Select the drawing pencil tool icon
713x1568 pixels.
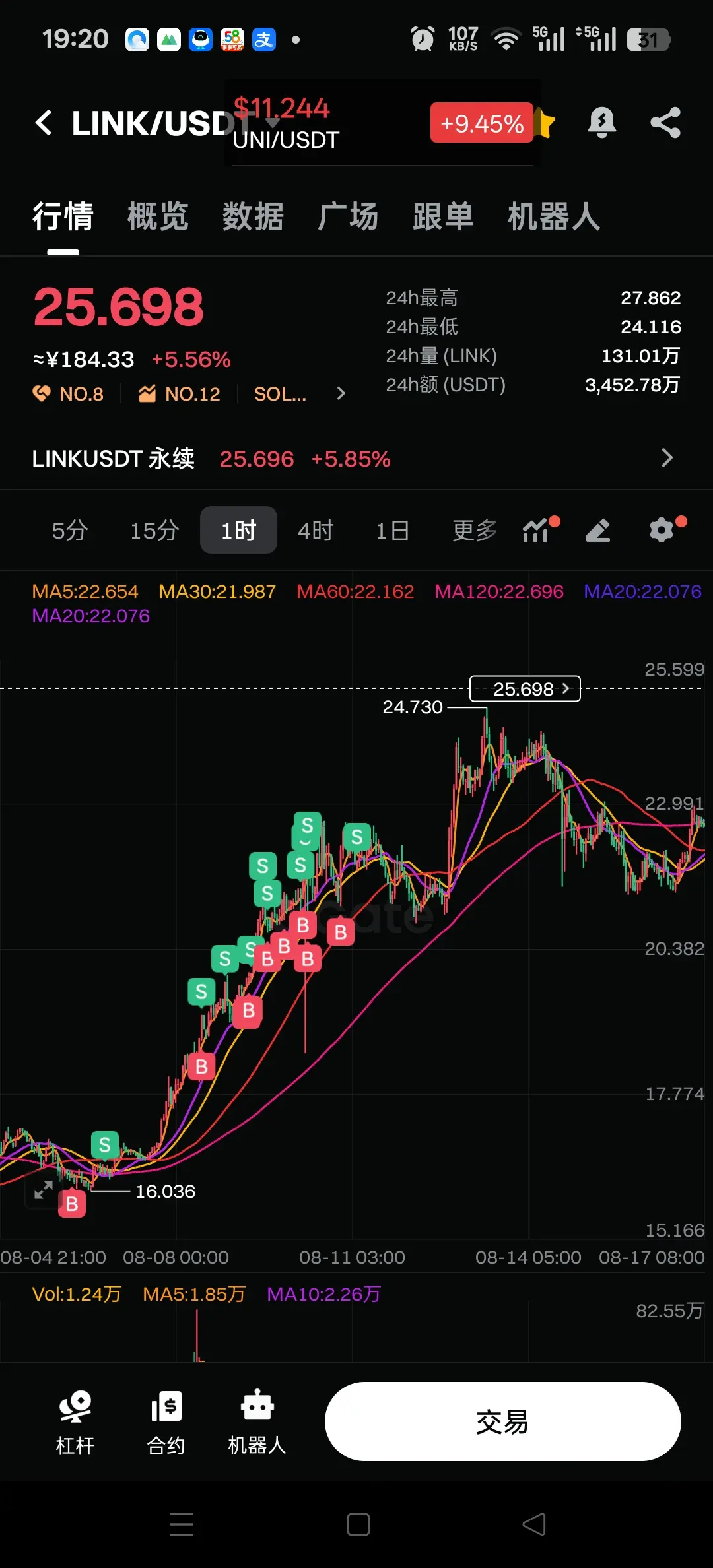click(x=598, y=530)
